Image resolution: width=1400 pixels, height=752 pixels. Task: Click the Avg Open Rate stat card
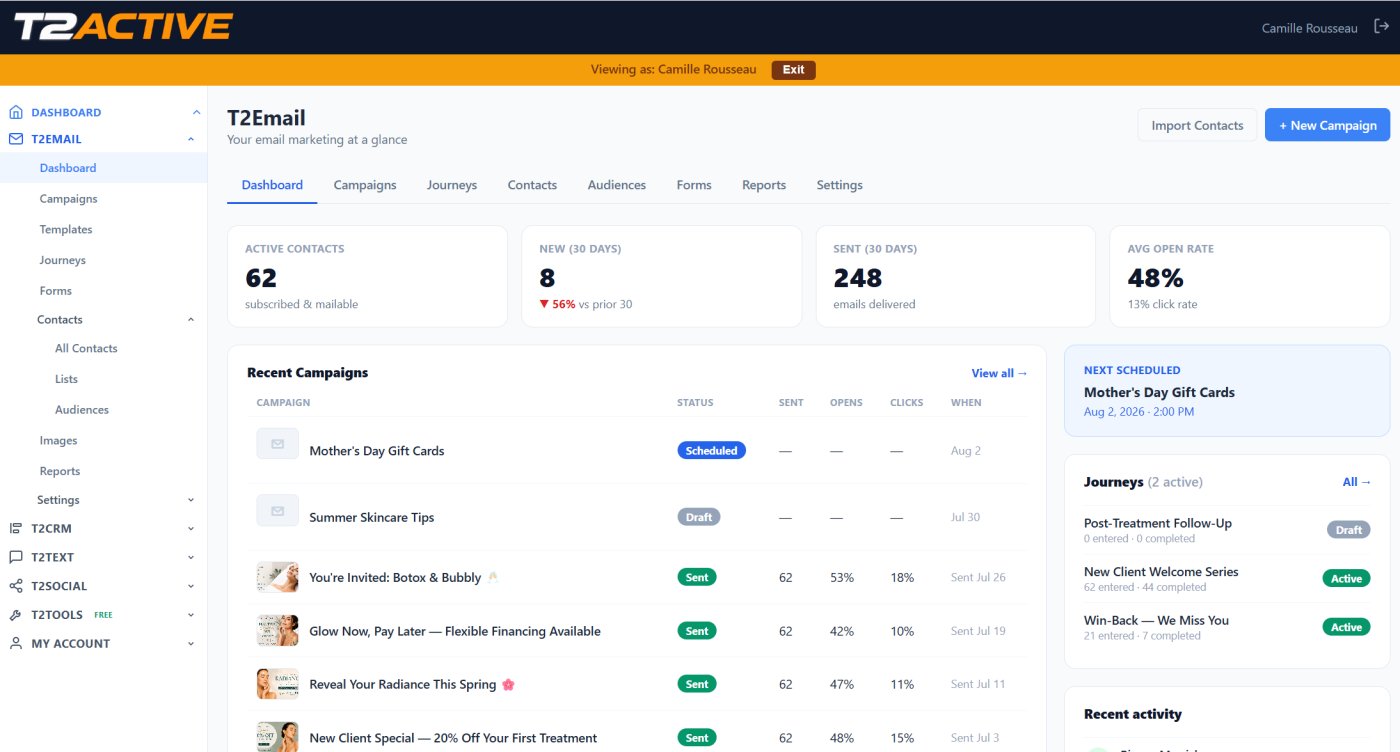point(1249,276)
